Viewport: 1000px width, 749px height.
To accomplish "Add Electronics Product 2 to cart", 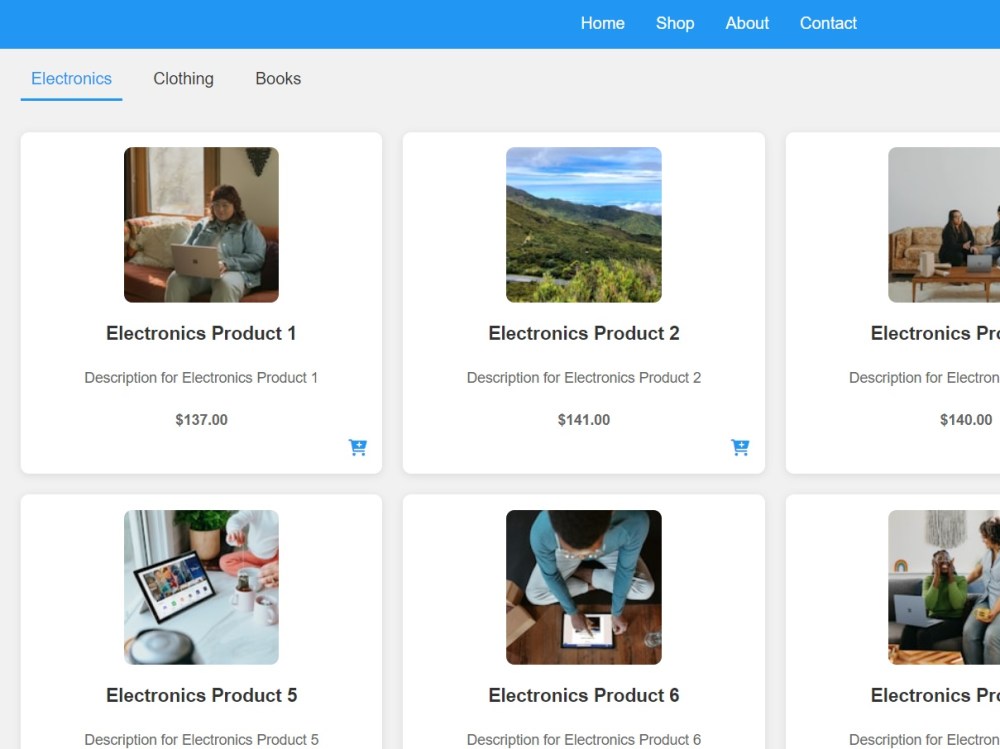I will [x=740, y=447].
